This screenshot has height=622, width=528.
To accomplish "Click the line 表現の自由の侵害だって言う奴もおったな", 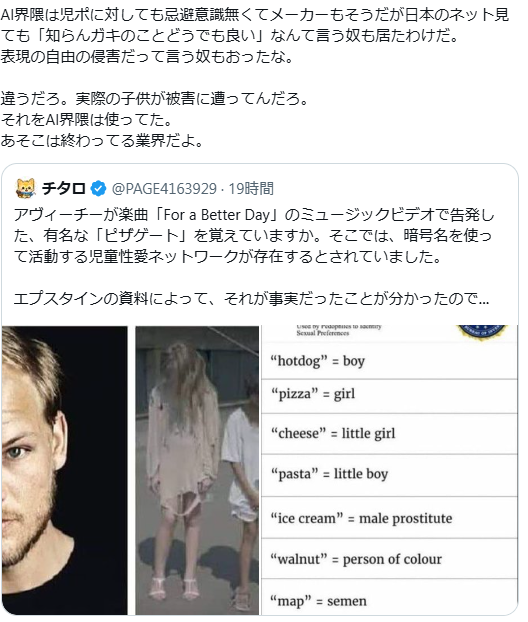I will point(147,57).
